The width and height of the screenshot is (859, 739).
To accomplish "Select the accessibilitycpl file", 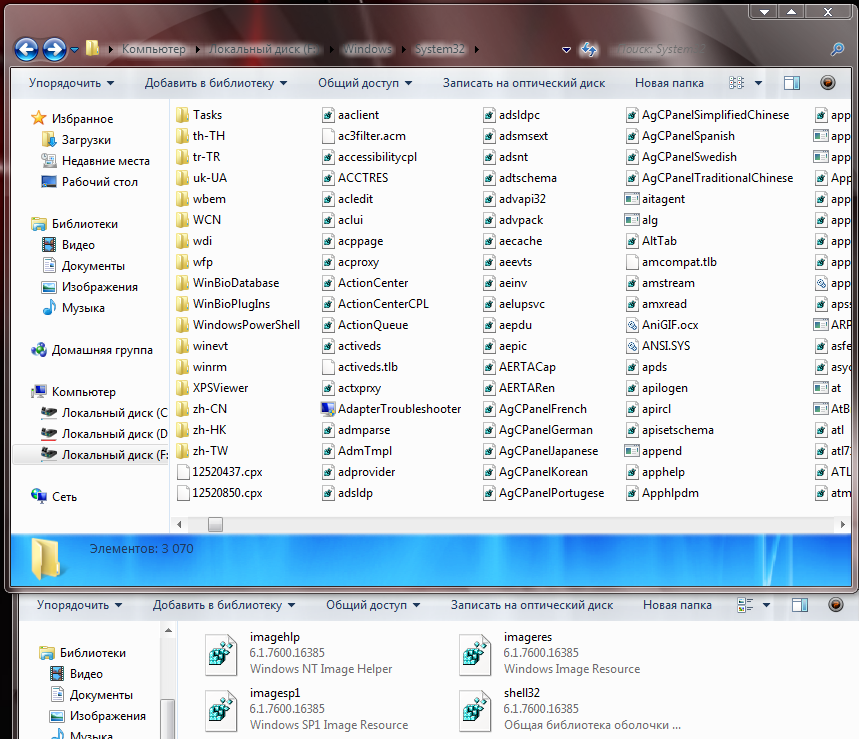I will (370, 157).
